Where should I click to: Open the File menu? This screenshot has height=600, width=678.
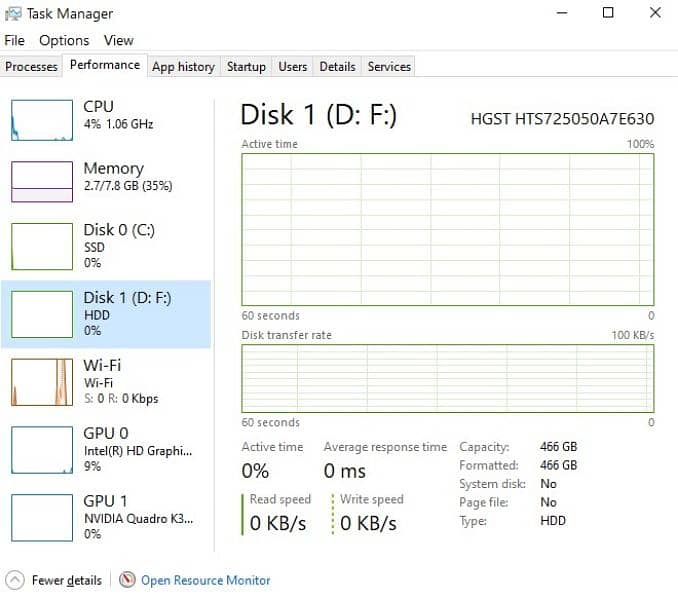pos(14,41)
